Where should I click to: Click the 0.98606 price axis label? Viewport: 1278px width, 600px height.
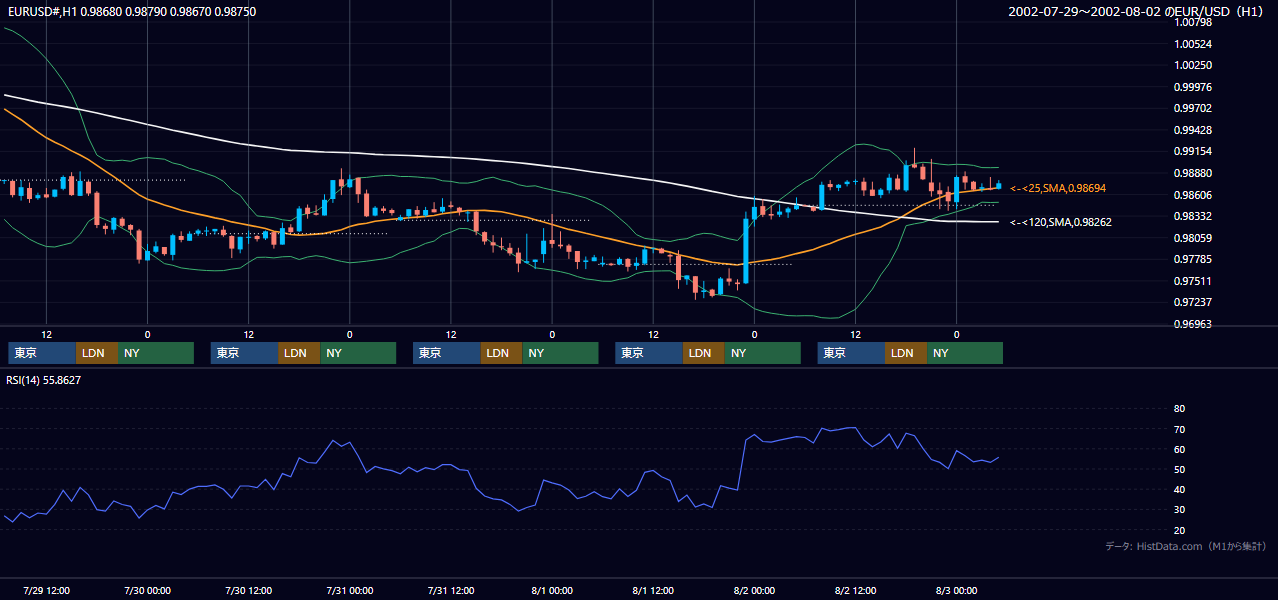[1194, 195]
